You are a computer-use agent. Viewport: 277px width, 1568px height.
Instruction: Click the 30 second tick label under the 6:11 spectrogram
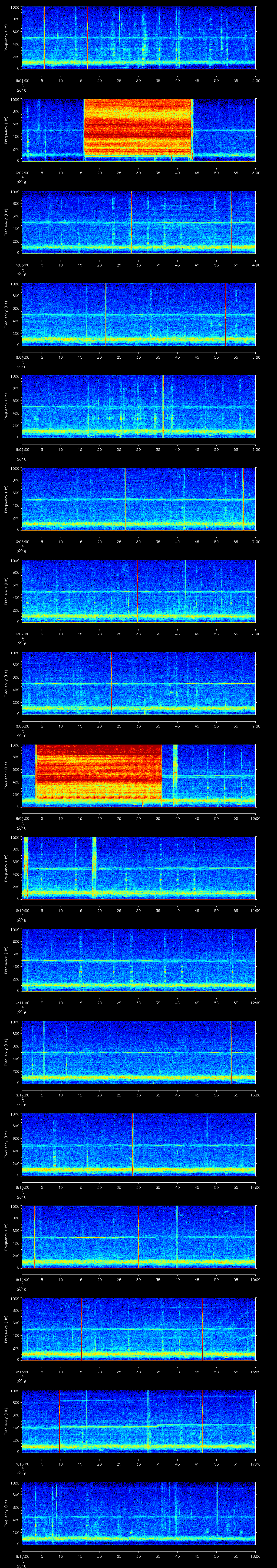139,1003
